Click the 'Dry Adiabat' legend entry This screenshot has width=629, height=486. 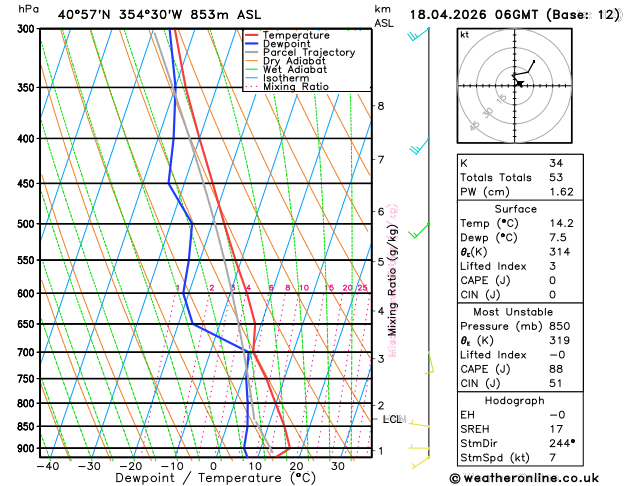coord(294,61)
